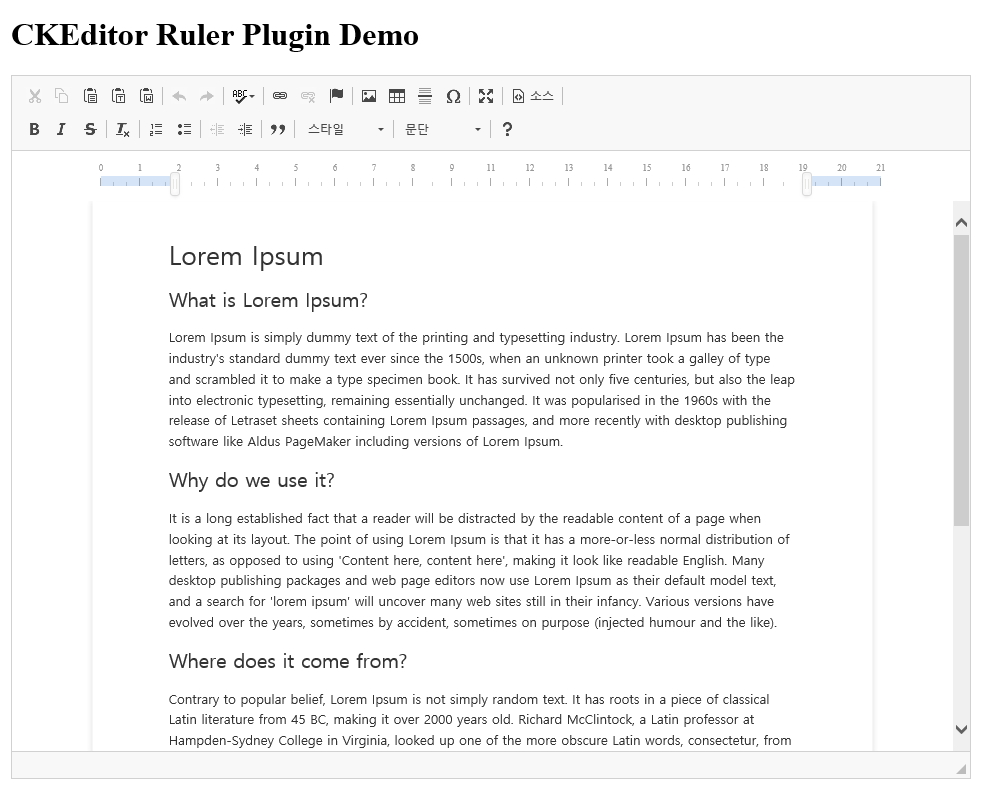Click the Cut scissors icon

35,96
